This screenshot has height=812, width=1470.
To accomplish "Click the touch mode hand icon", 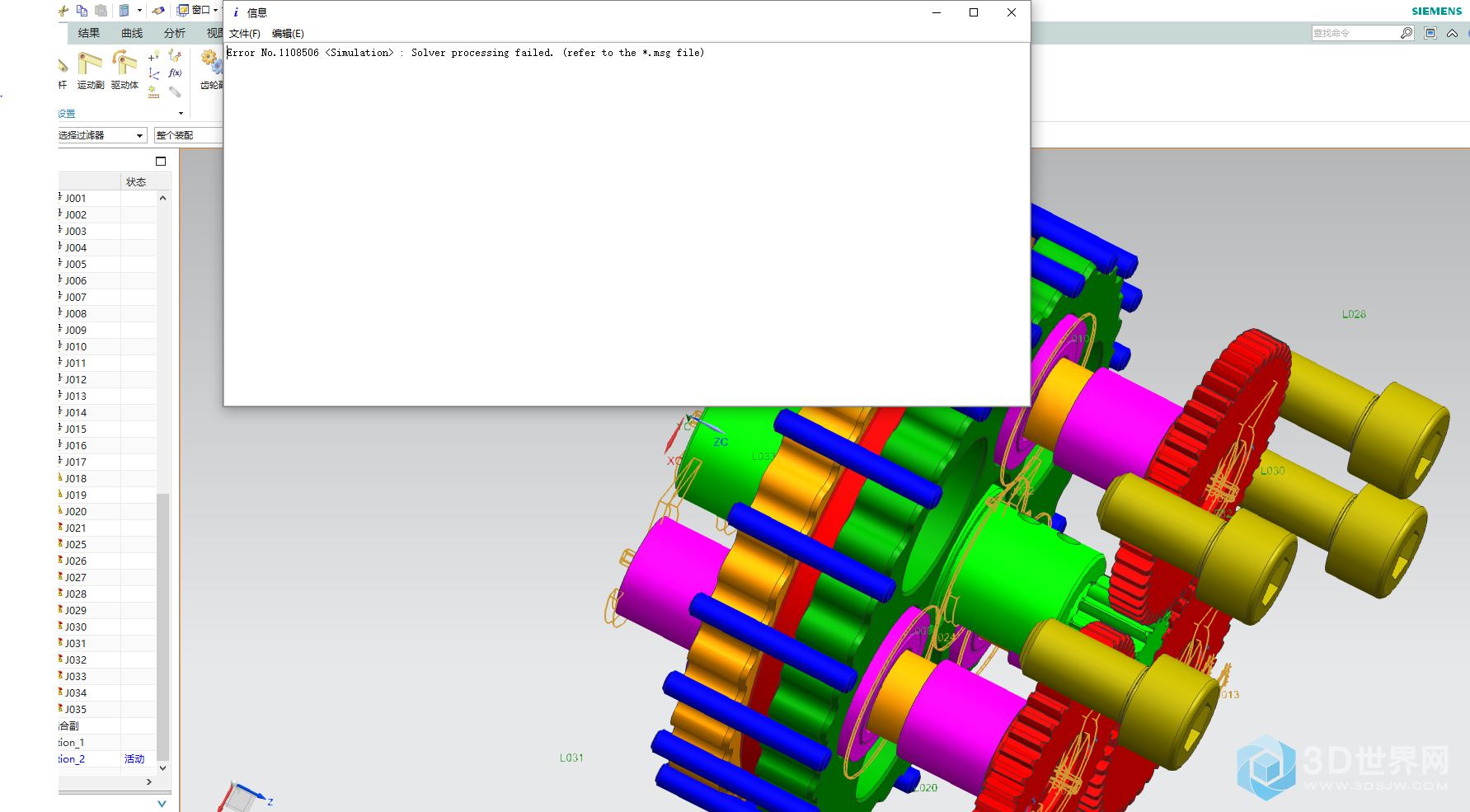I will (158, 11).
